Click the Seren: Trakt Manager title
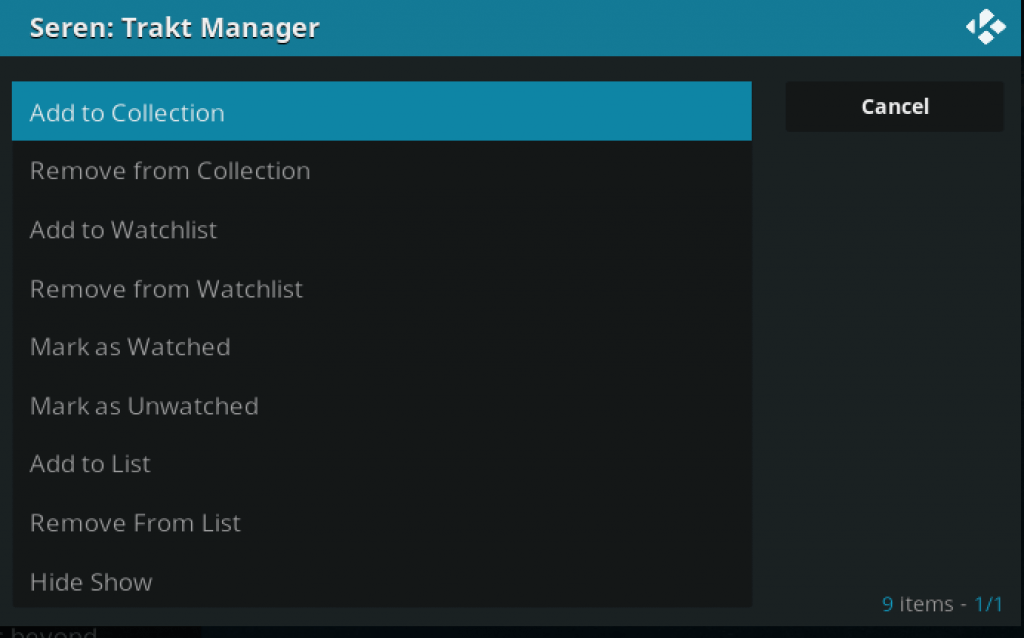The image size is (1024, 638). pos(174,27)
